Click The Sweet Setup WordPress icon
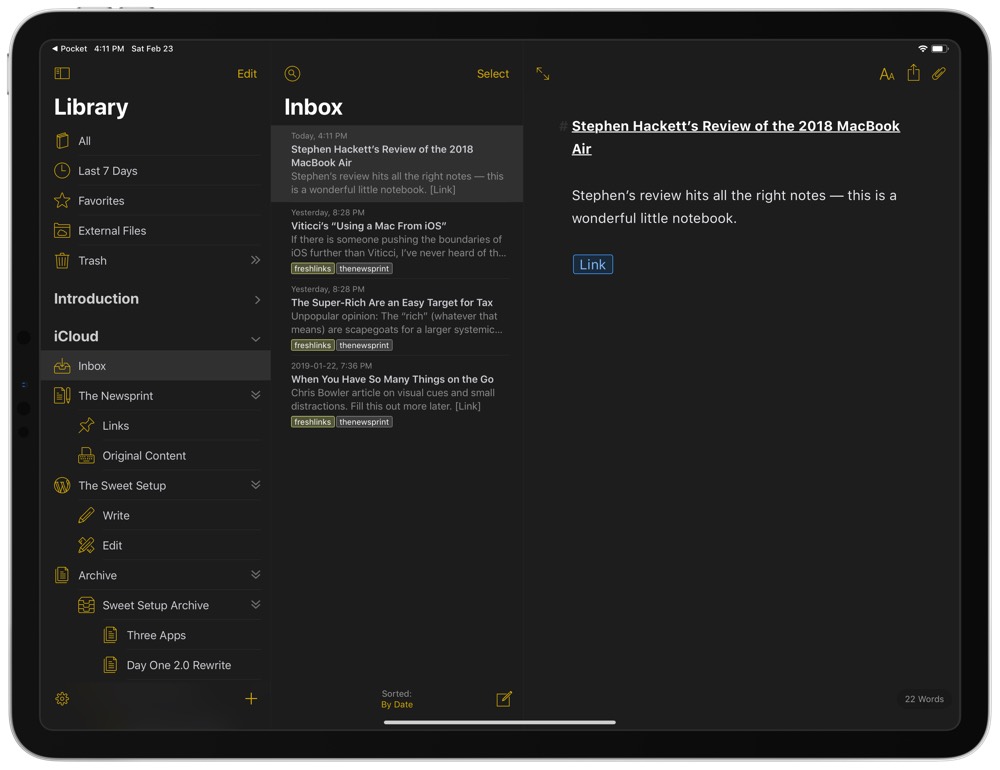 point(62,485)
